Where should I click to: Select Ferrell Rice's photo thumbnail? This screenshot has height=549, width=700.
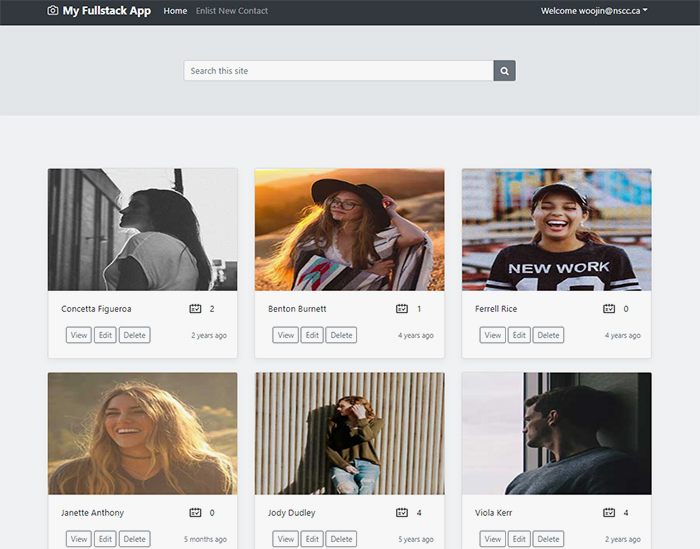556,229
